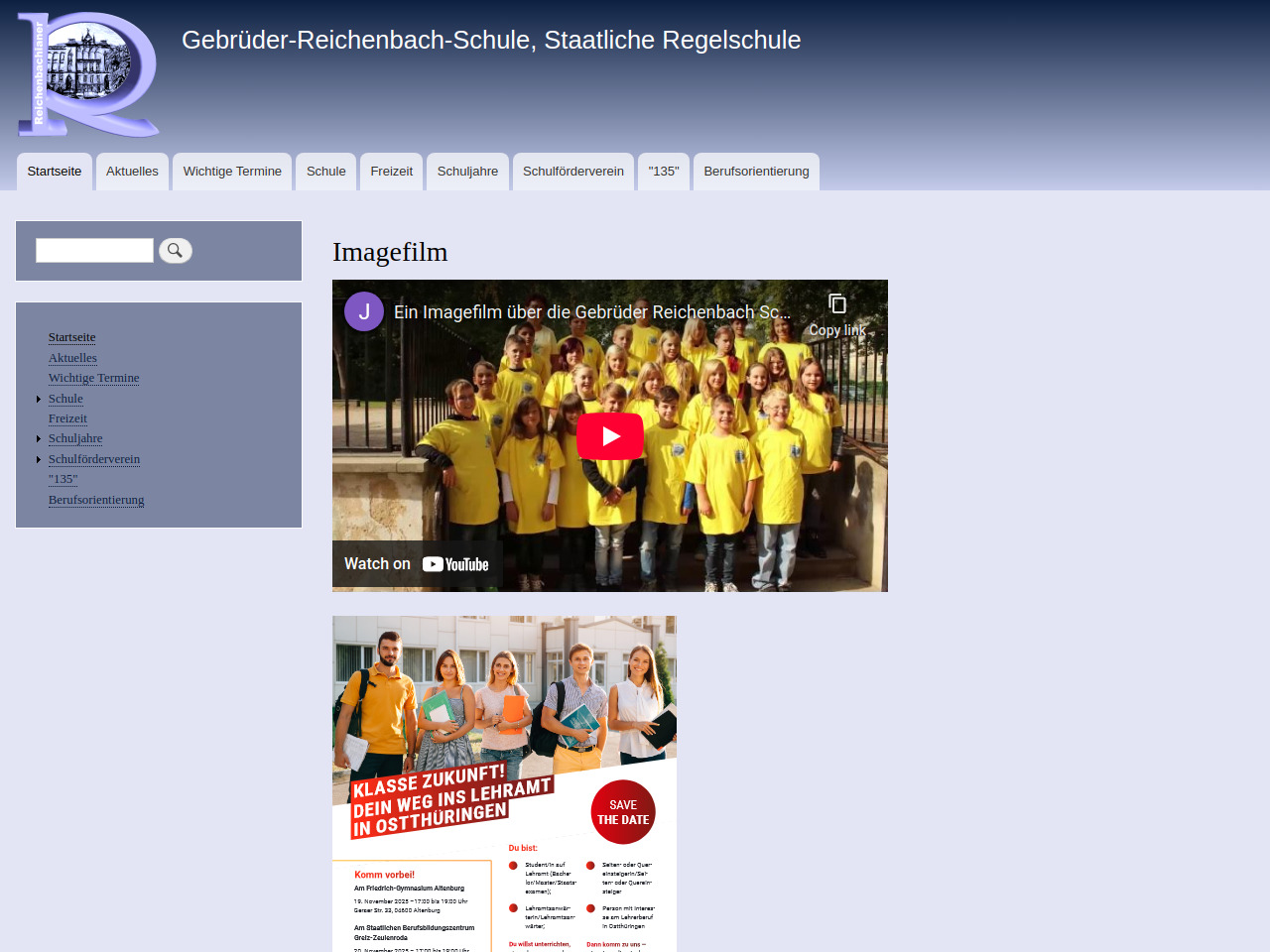
Task: Click Watch on YouTube logo
Action: pos(455,564)
